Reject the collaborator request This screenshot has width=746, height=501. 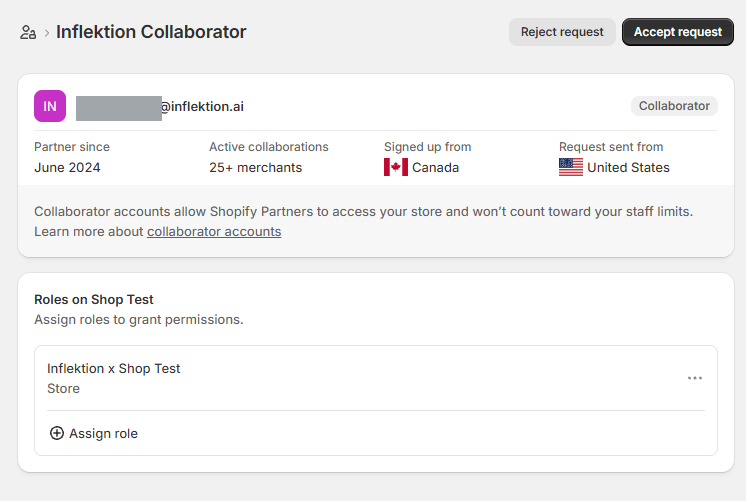point(562,32)
